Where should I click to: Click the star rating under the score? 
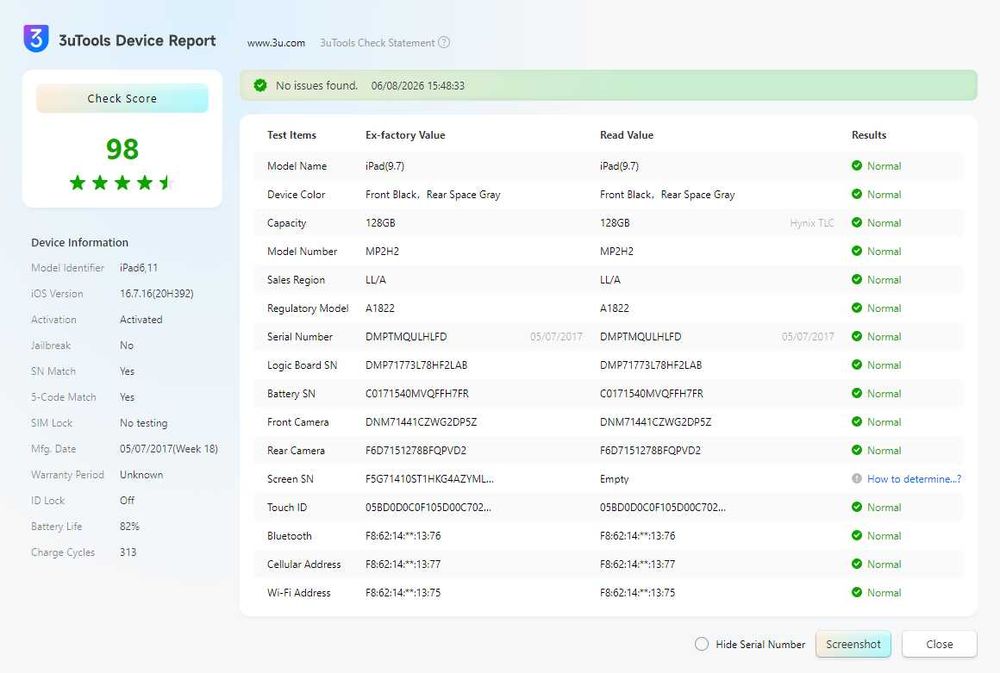121,183
